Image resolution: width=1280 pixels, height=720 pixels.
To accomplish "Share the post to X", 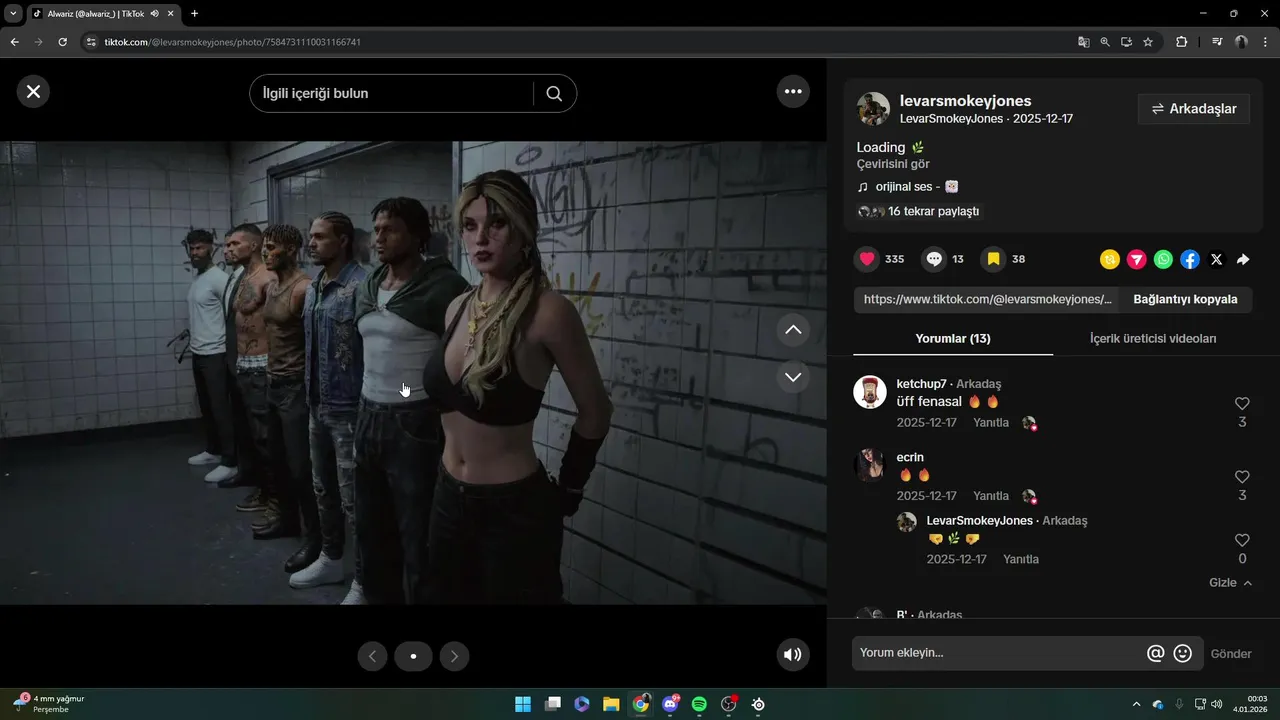I will click(x=1216, y=259).
